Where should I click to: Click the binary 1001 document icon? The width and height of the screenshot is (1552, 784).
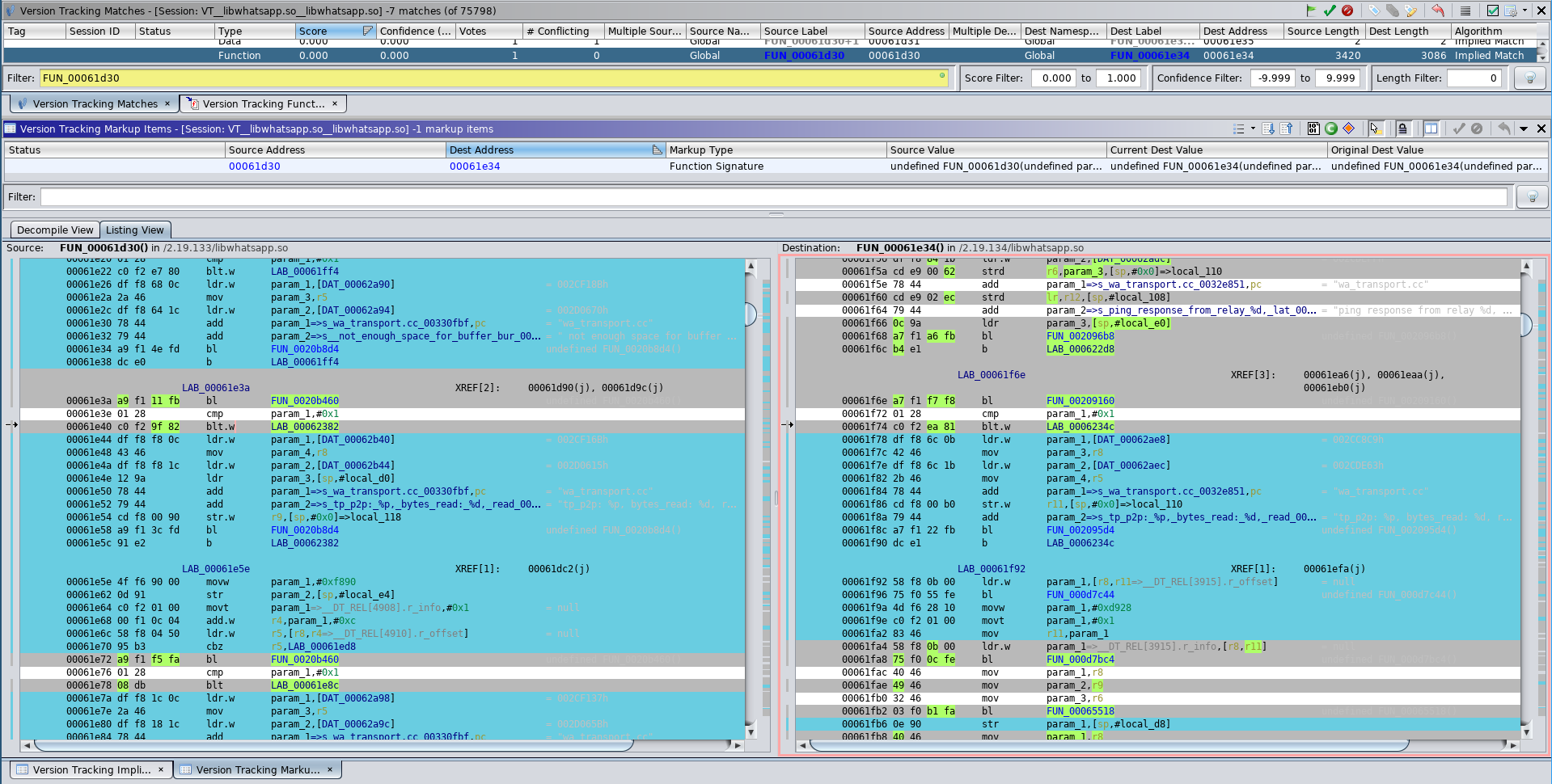click(1313, 129)
